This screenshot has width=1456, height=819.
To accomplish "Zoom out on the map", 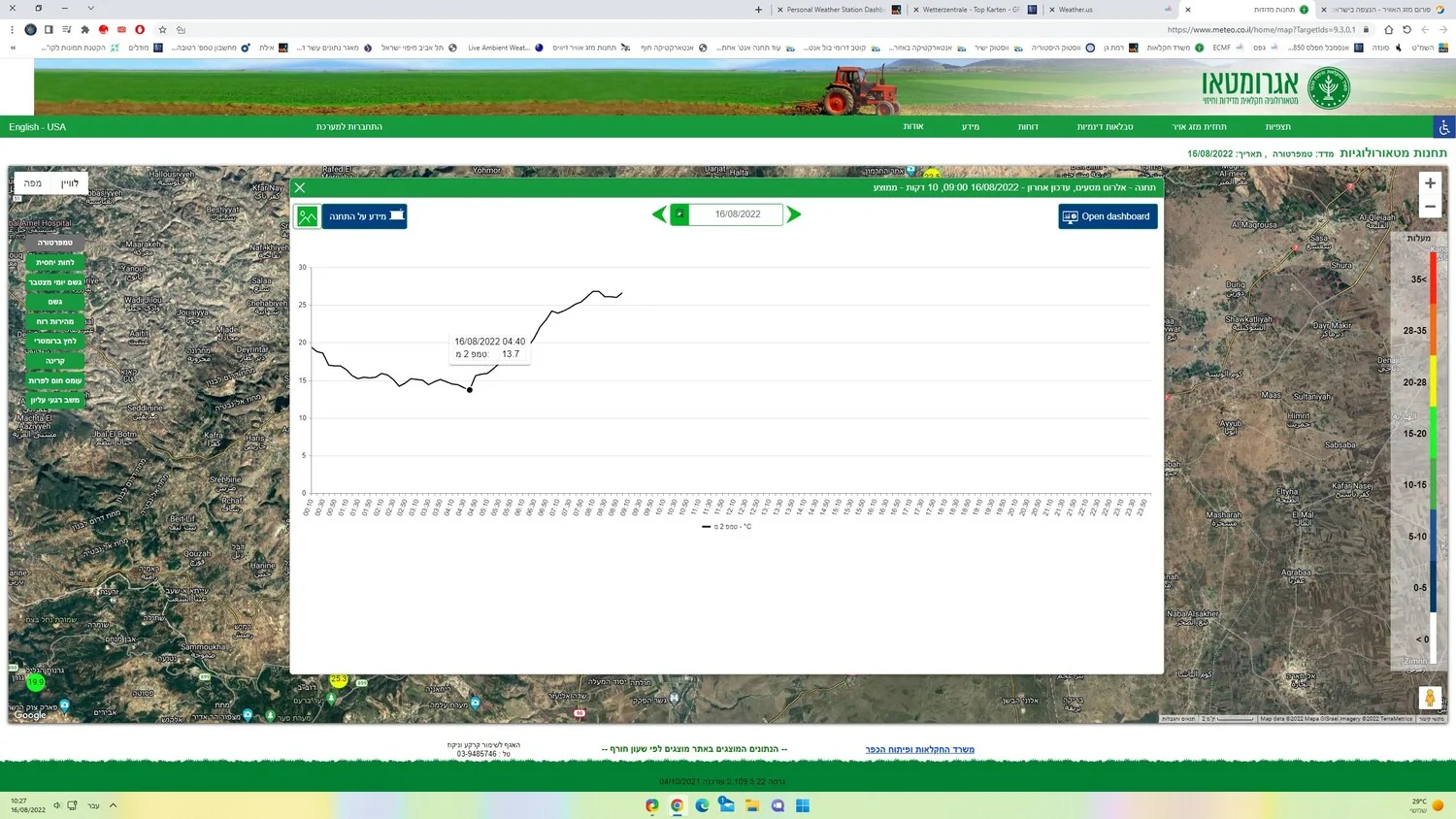I will [x=1429, y=207].
